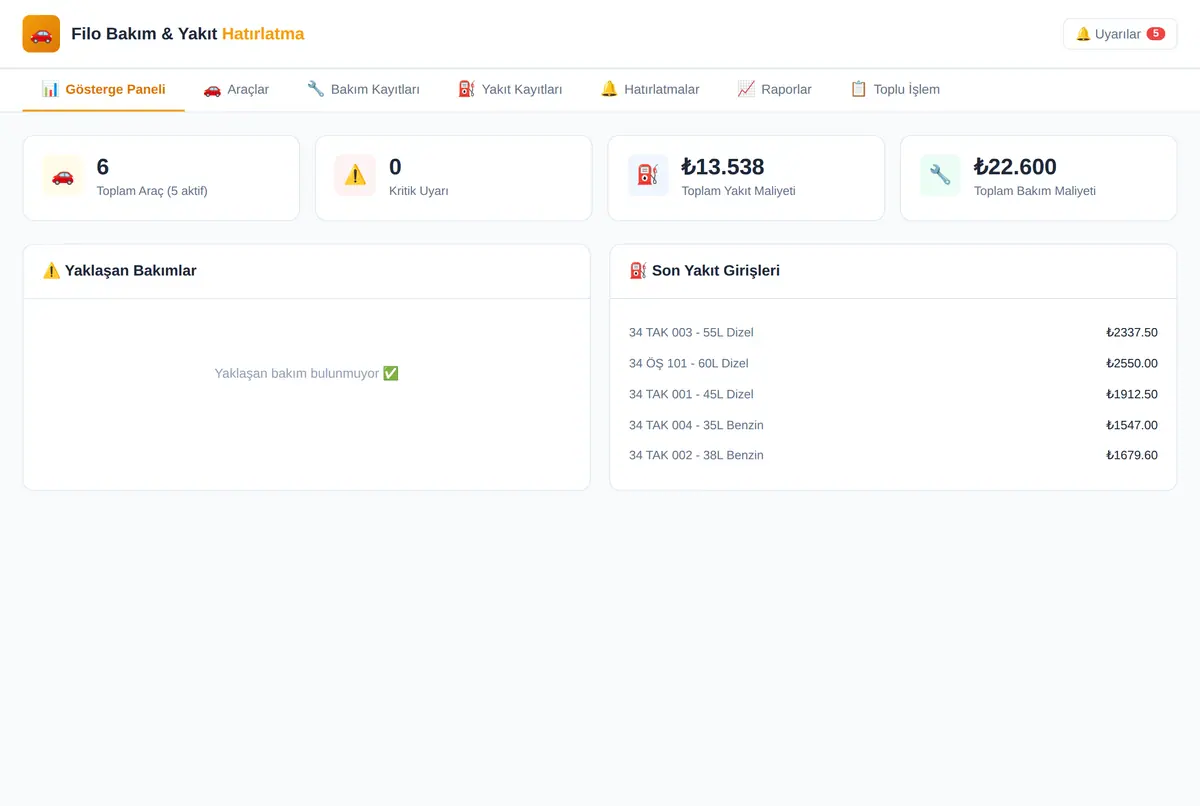Click the orange car app logo
The image size is (1200, 806).
tap(41, 34)
